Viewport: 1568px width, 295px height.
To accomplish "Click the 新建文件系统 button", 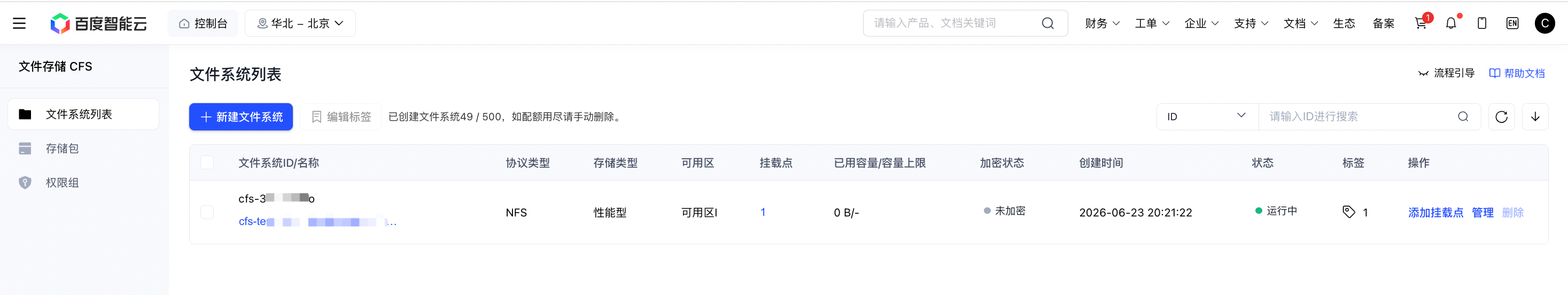I will coord(241,117).
